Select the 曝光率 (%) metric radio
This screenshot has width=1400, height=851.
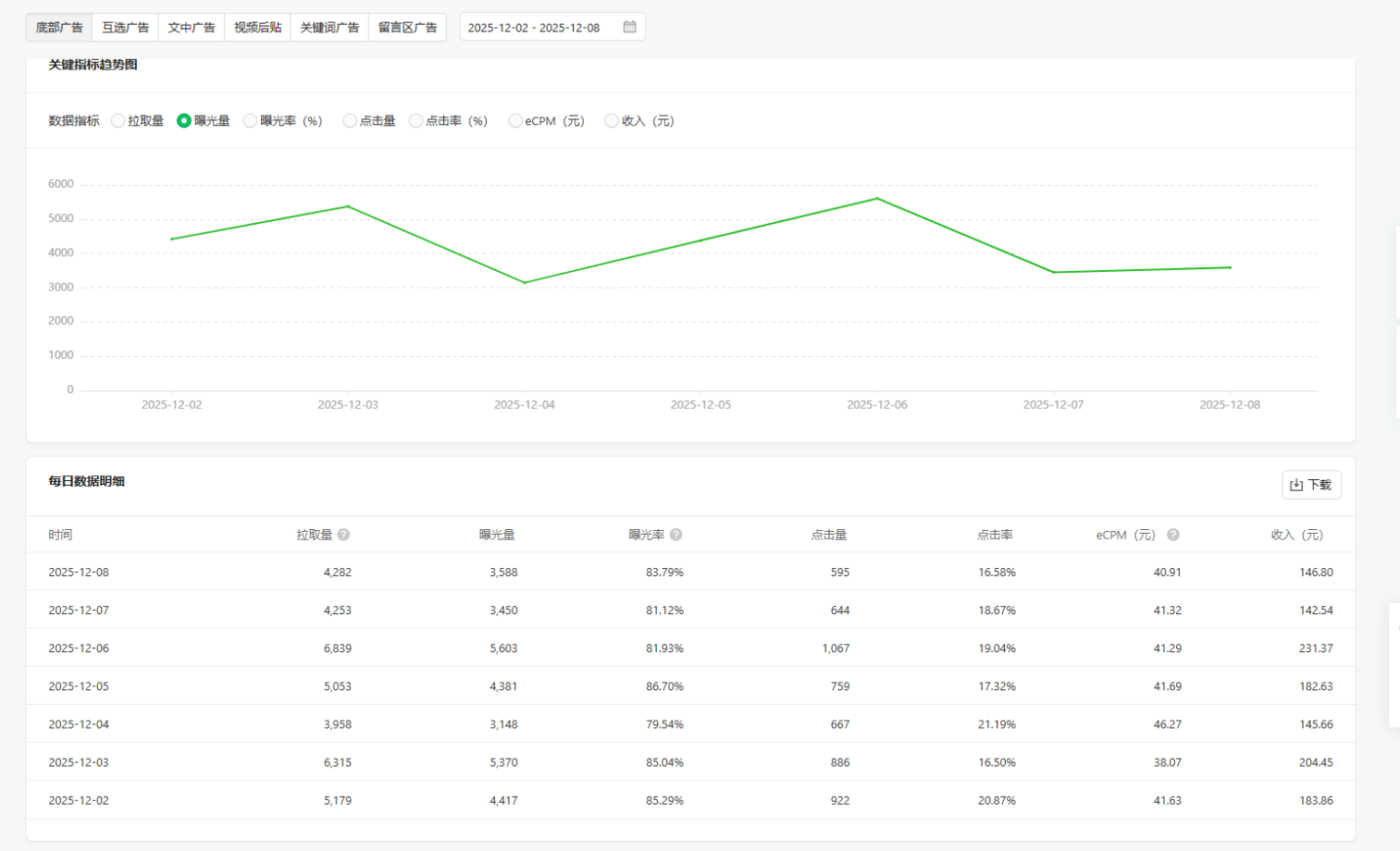250,121
